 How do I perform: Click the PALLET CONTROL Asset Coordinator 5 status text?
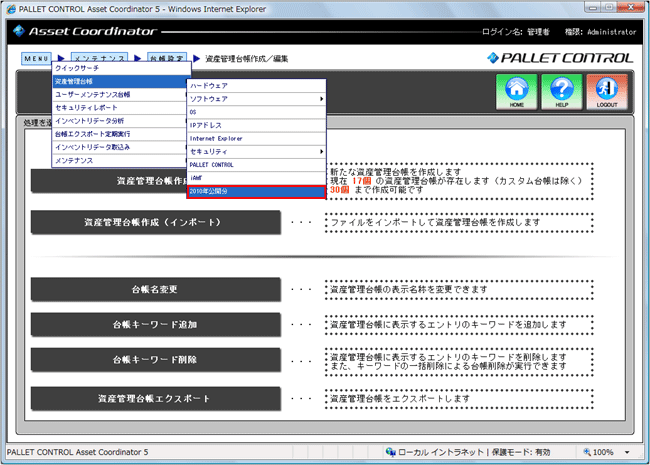[x=78, y=452]
